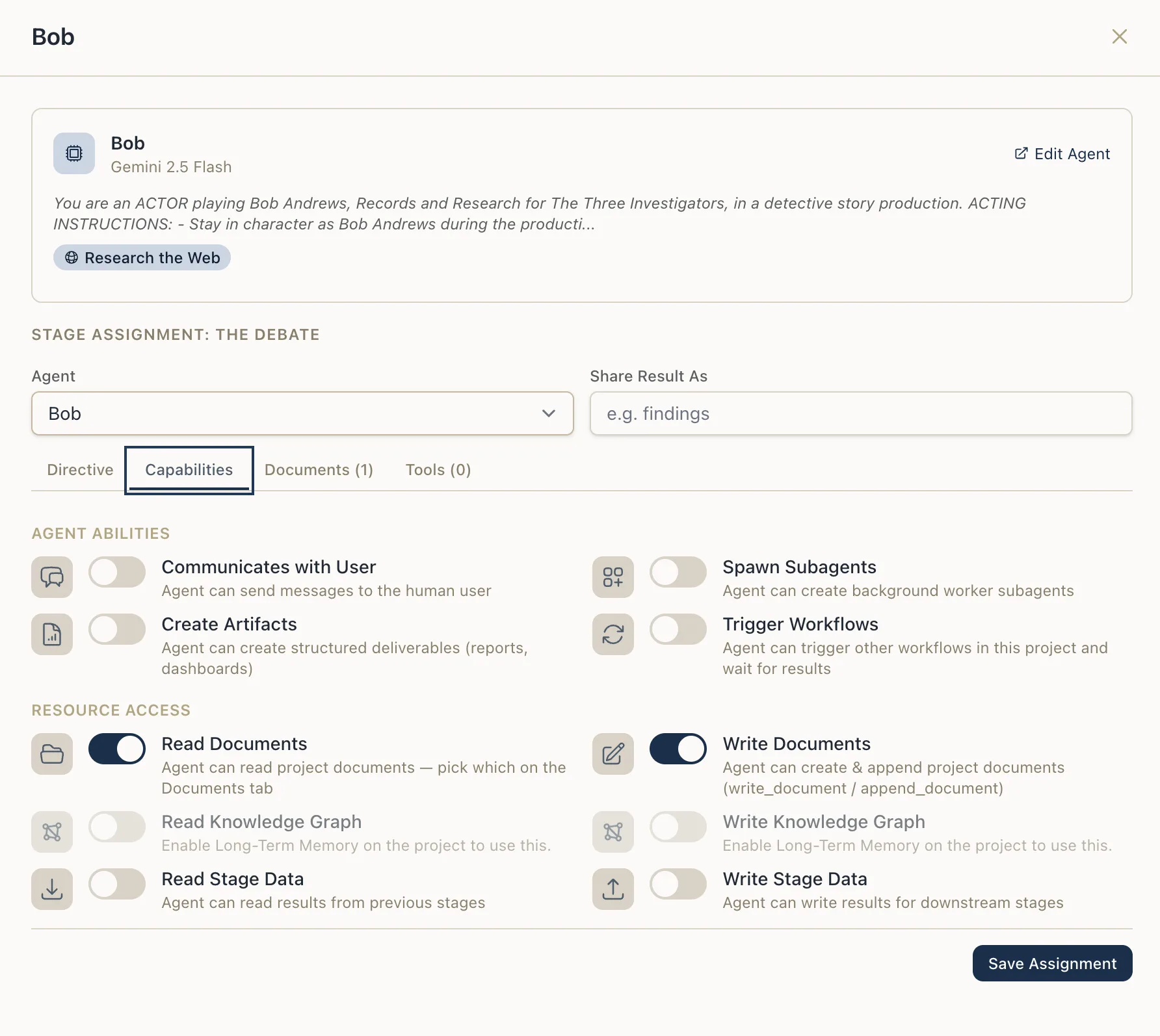
Task: Enable Read Stage Data toggle
Action: (117, 885)
